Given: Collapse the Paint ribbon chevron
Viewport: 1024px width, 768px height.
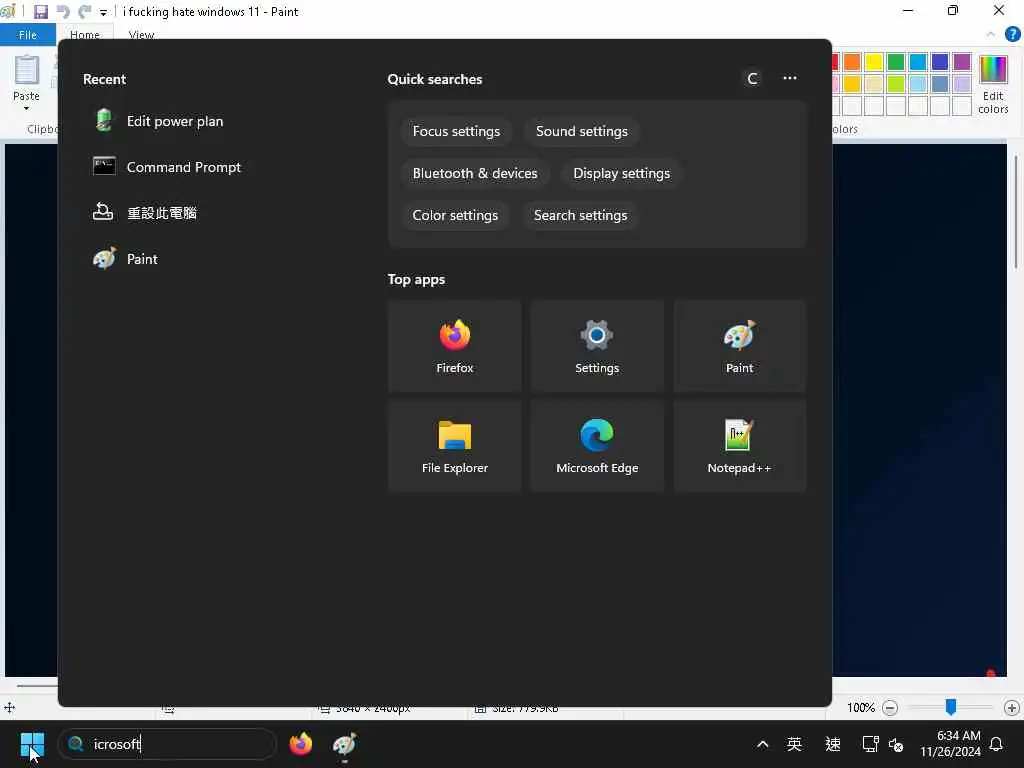Looking at the screenshot, I should pos(991,35).
